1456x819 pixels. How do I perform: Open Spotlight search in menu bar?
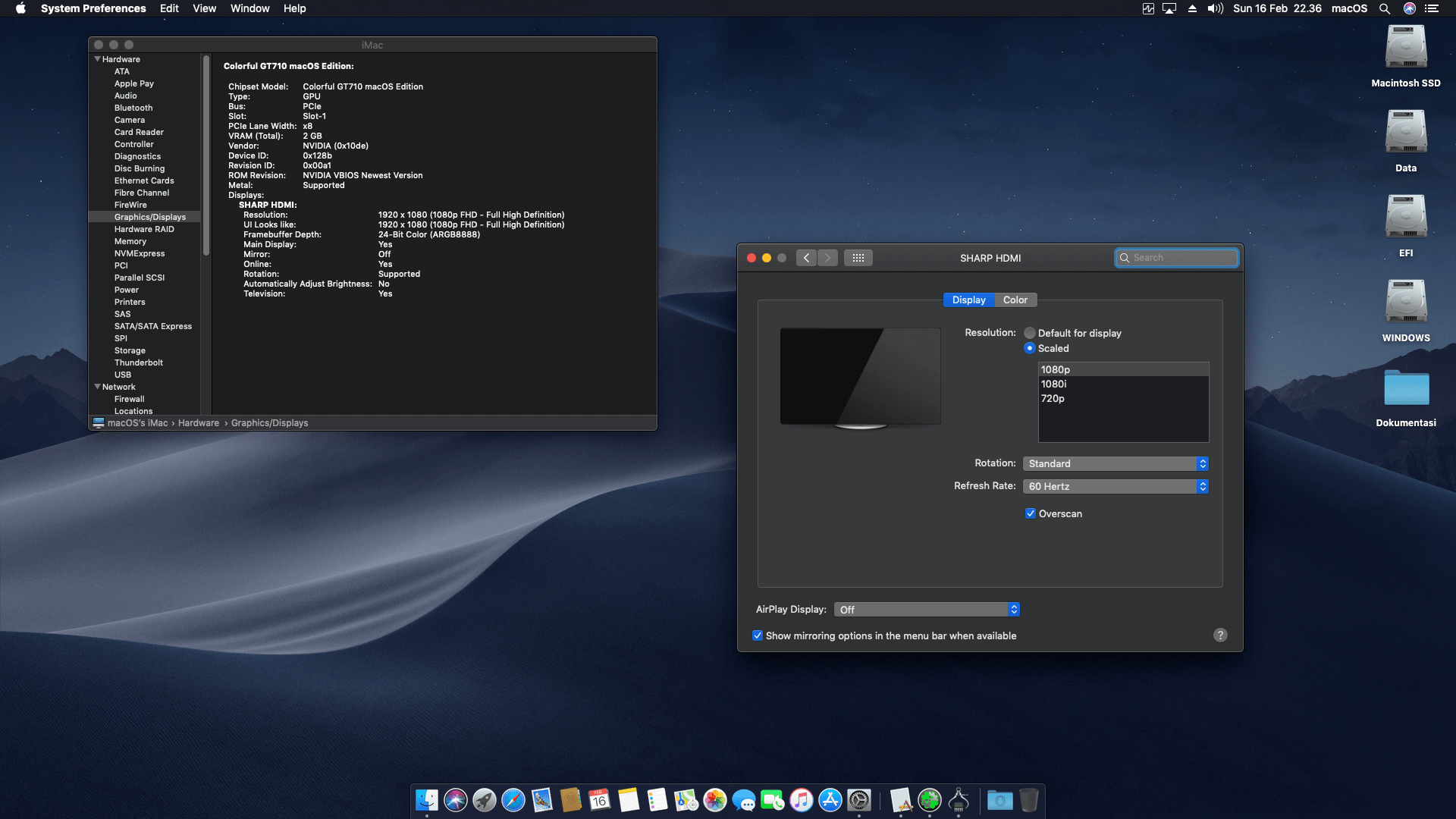click(1385, 8)
